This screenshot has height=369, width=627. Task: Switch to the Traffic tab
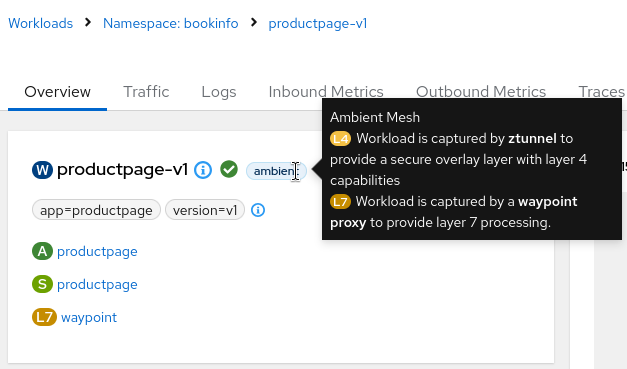146,92
